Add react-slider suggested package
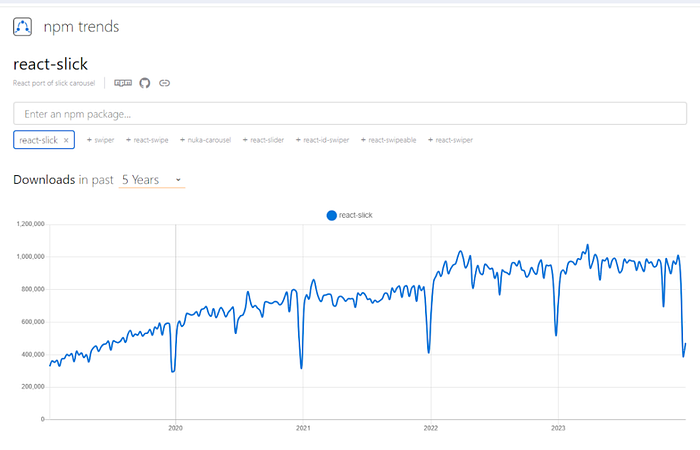Screen dimensions: 700x450 tap(264, 140)
